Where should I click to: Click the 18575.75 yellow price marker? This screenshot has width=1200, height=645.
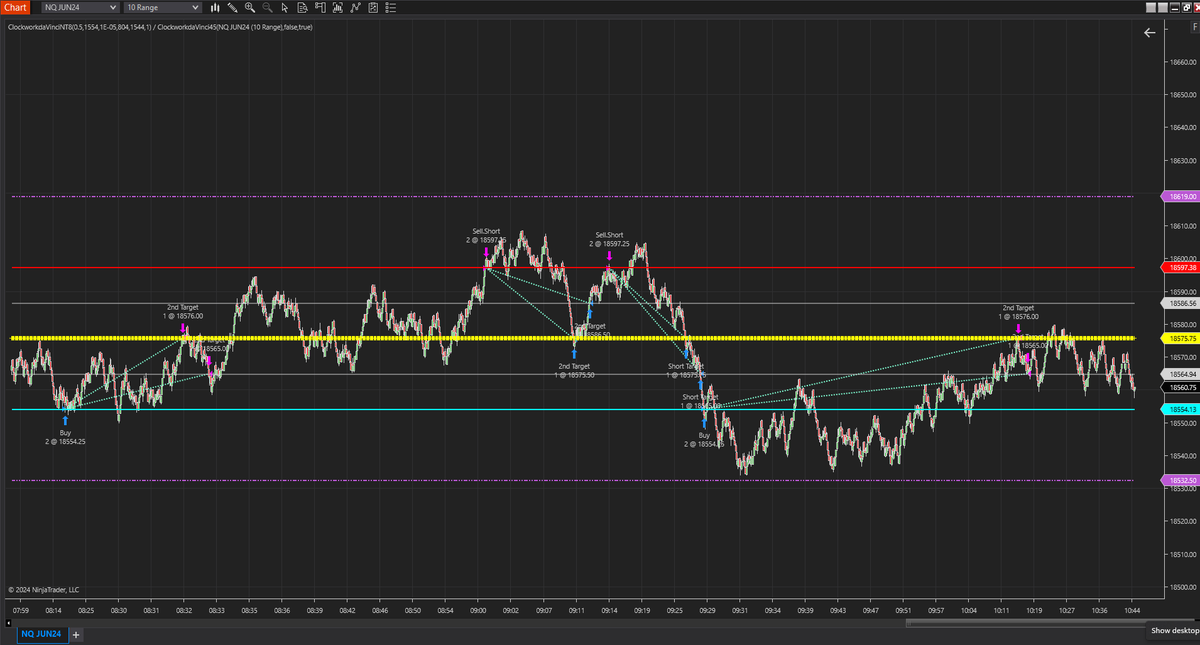(x=1181, y=339)
